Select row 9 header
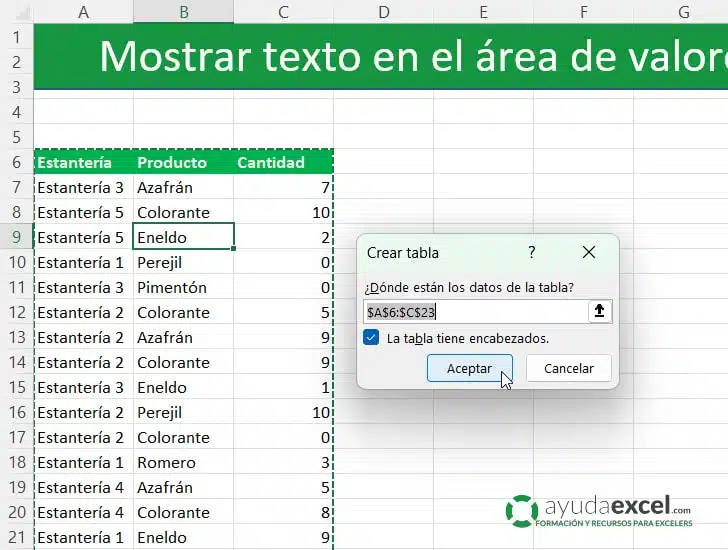 17,237
